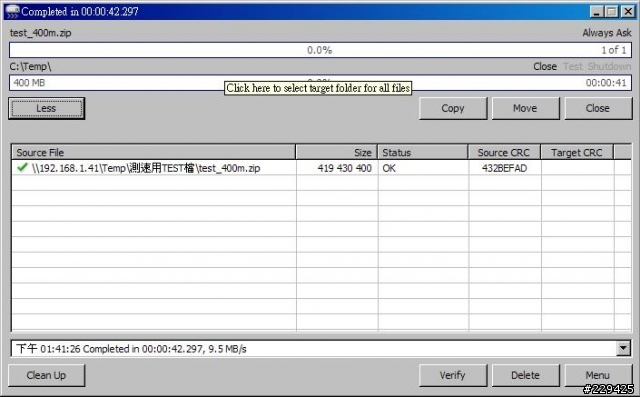Image resolution: width=640 pixels, height=397 pixels.
Task: Click the source CRC value 432BEFAD
Action: pos(504,168)
